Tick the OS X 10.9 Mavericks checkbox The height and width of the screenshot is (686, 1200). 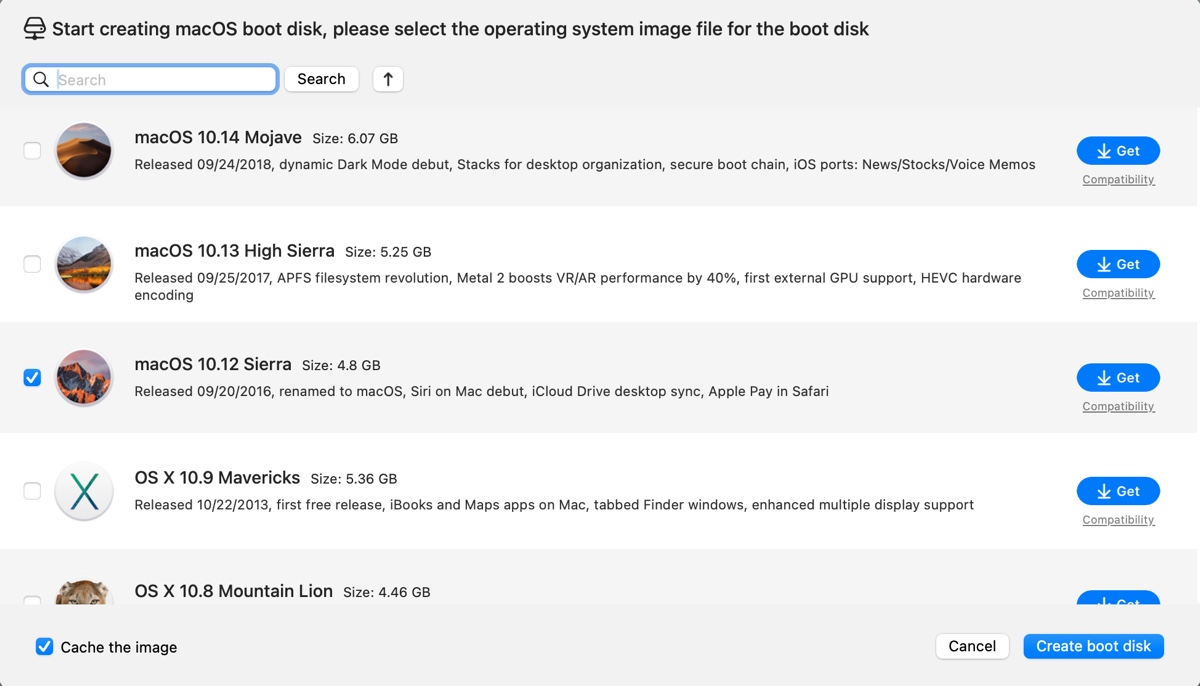(x=32, y=491)
